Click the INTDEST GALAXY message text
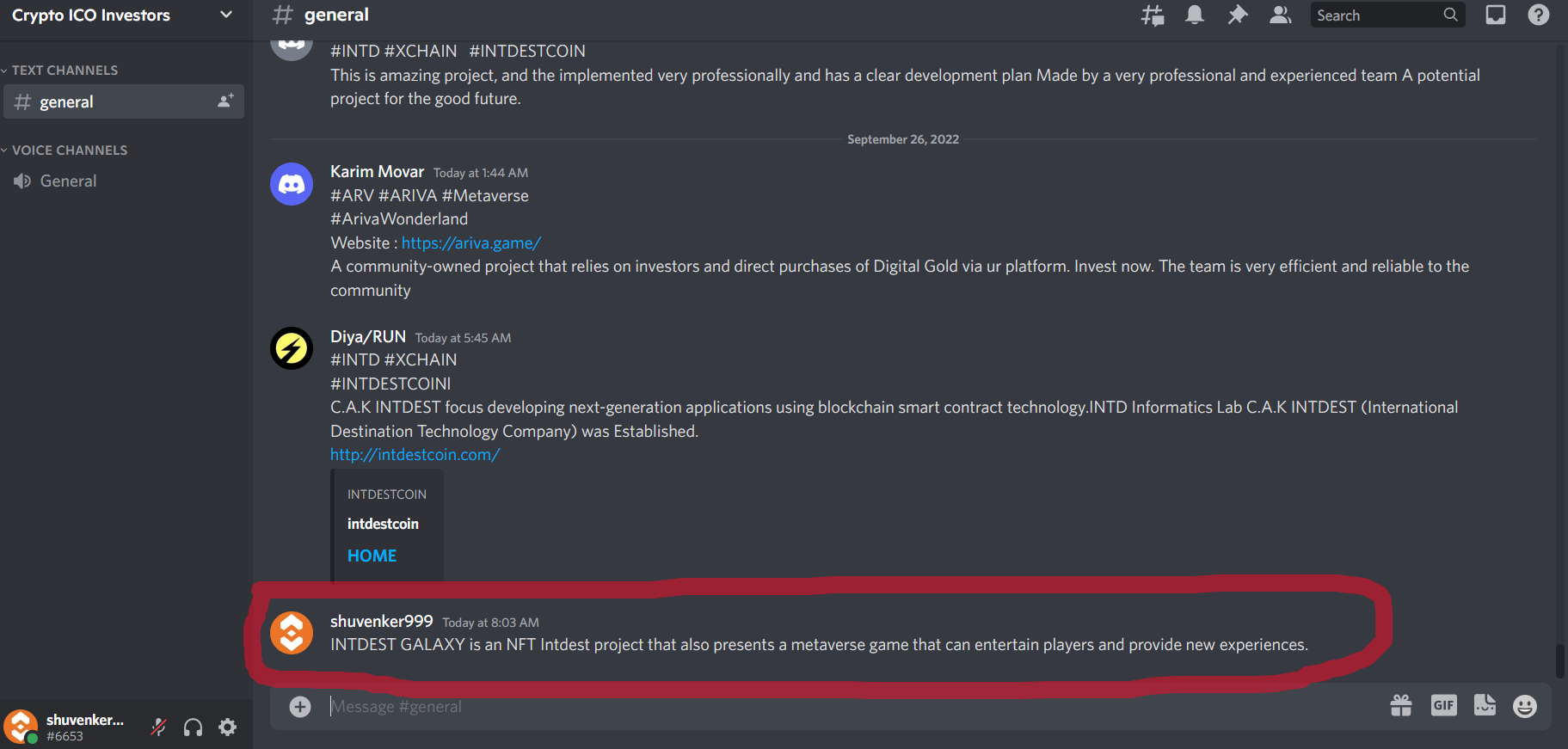 click(x=819, y=645)
